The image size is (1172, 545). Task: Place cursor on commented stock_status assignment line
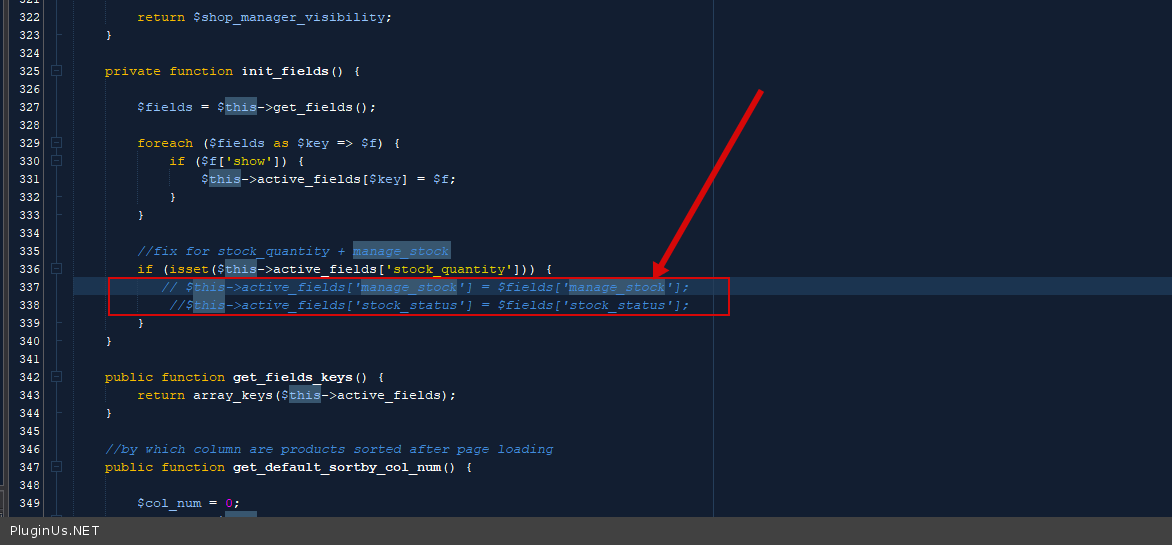click(429, 305)
